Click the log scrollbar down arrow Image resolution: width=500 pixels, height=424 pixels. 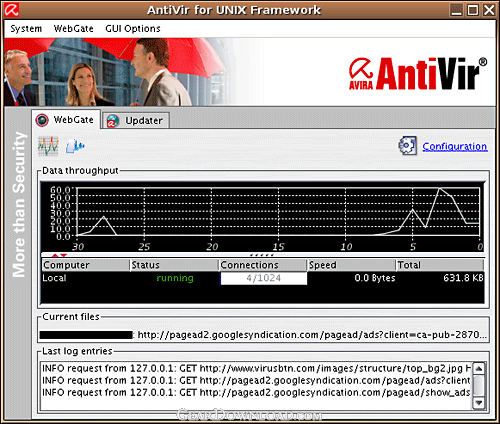coord(479,403)
